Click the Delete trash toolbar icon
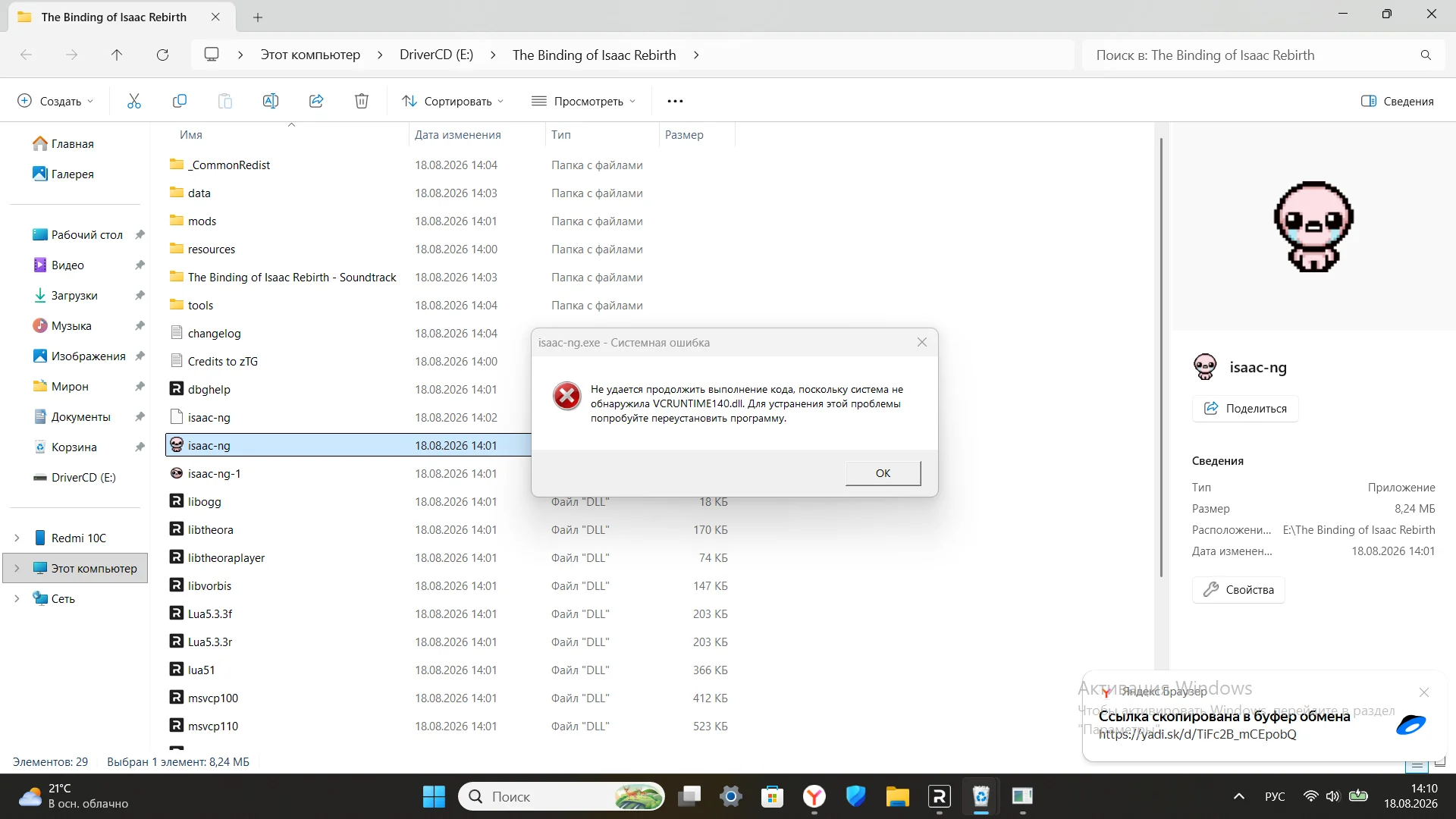 pos(362,101)
